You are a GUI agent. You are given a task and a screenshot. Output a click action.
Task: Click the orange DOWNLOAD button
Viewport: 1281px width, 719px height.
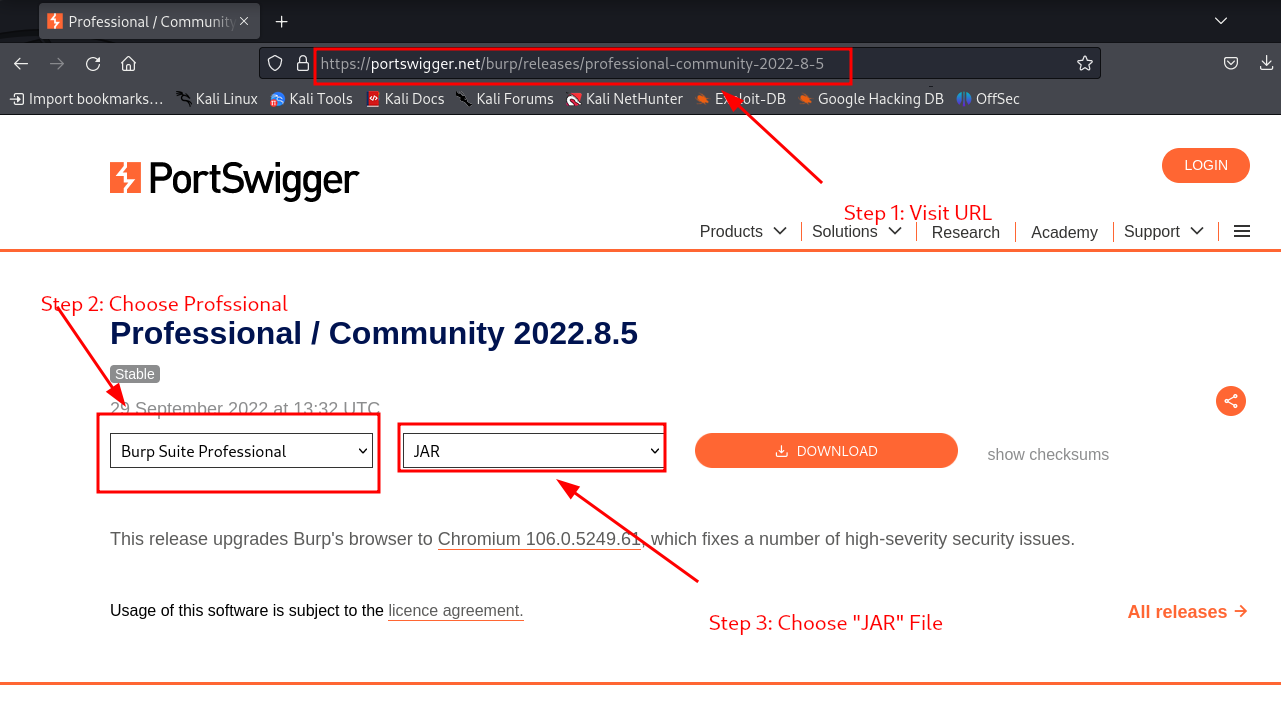[826, 451]
